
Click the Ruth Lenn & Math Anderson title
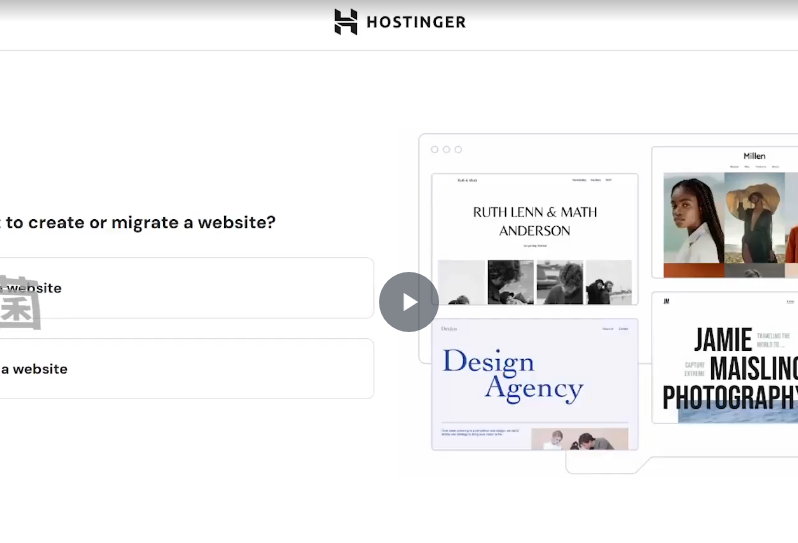click(534, 221)
